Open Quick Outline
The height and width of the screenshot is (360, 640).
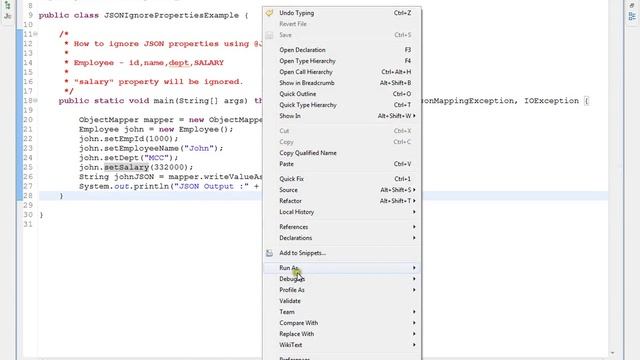pyautogui.click(x=342, y=94)
